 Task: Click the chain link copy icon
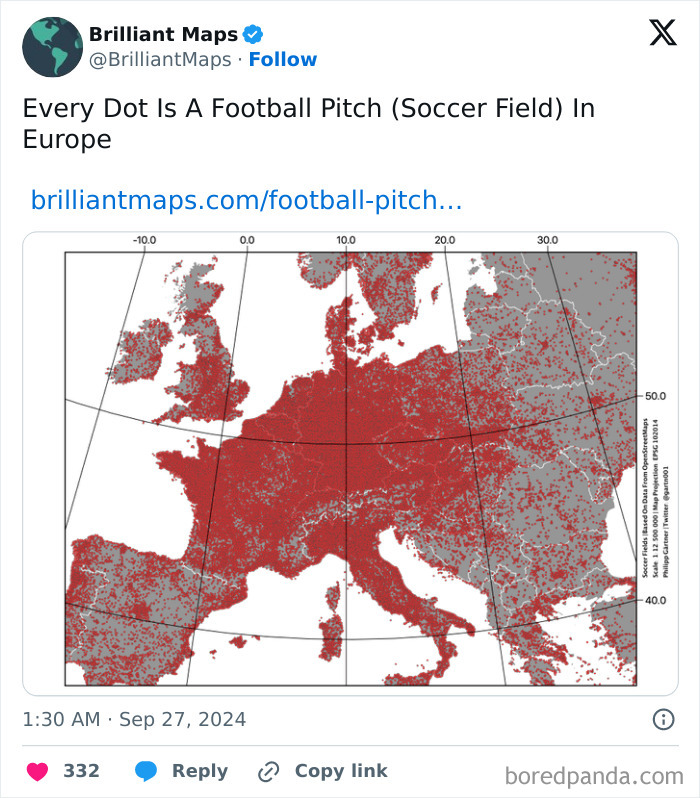(268, 772)
